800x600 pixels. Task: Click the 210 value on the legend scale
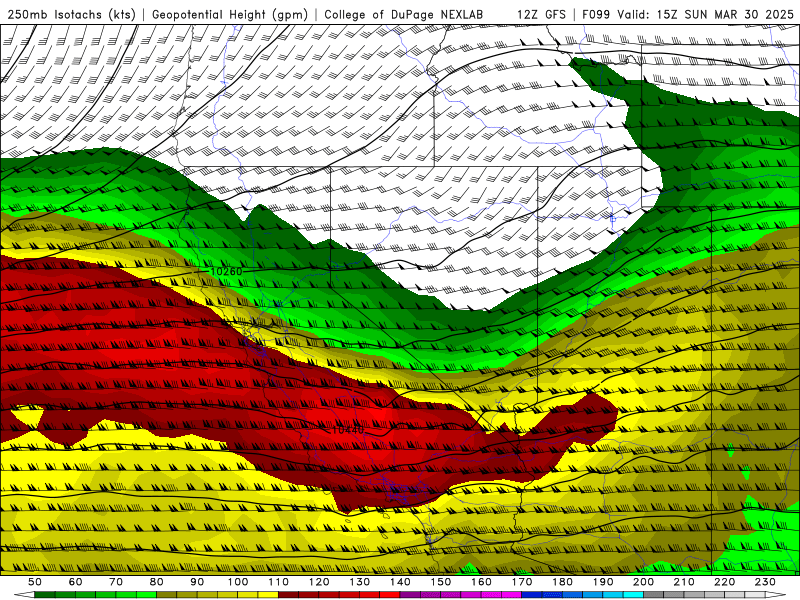(x=684, y=582)
